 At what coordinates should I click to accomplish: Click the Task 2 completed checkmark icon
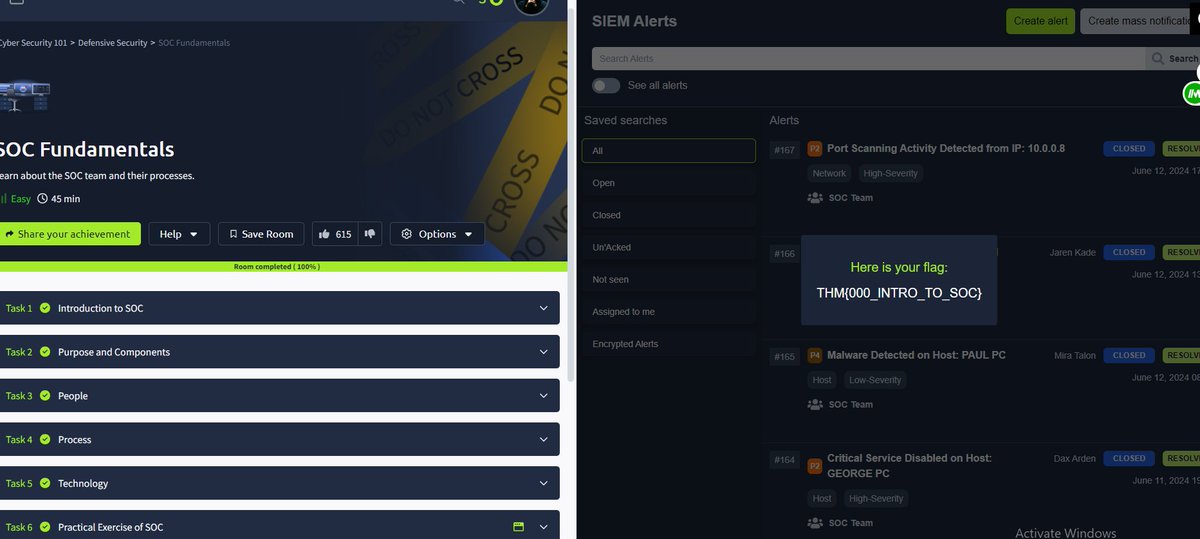click(45, 352)
